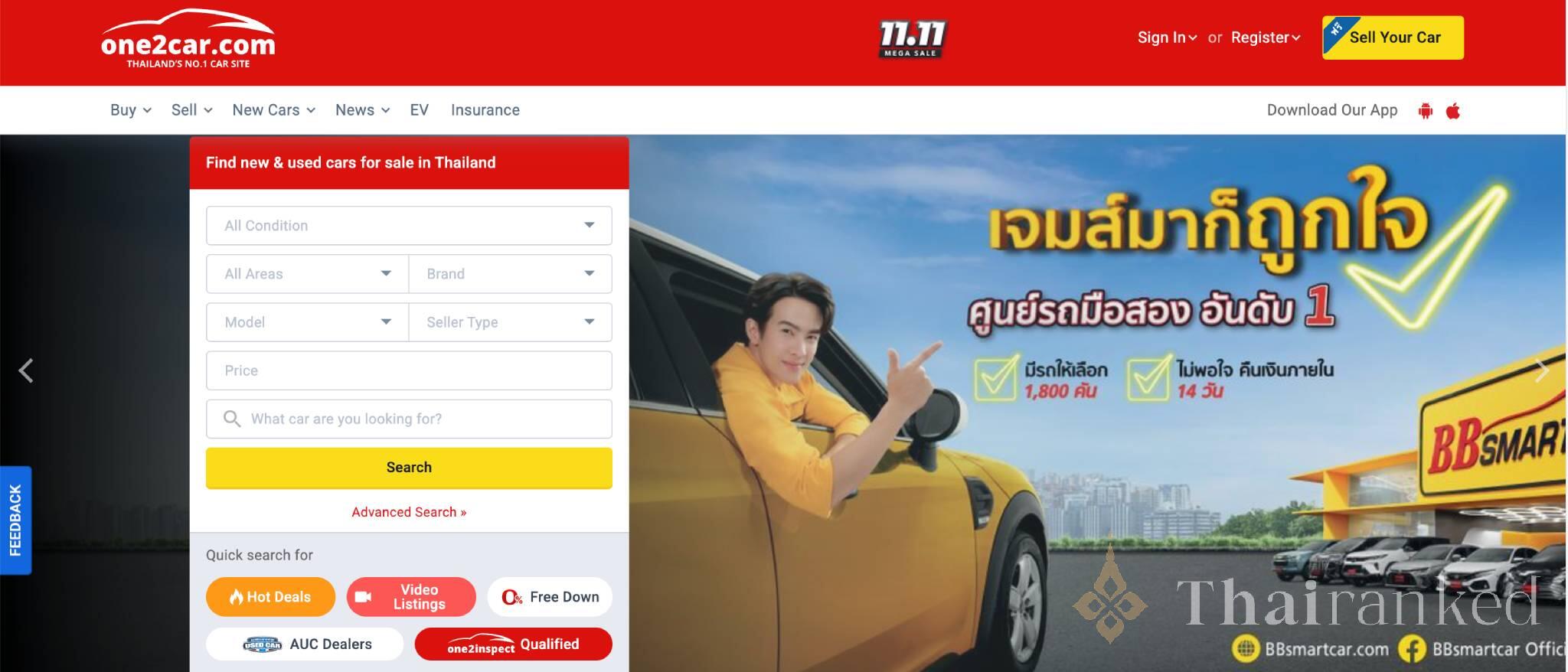Open AUC Dealers quick search
The height and width of the screenshot is (672, 1568).
pos(305,644)
